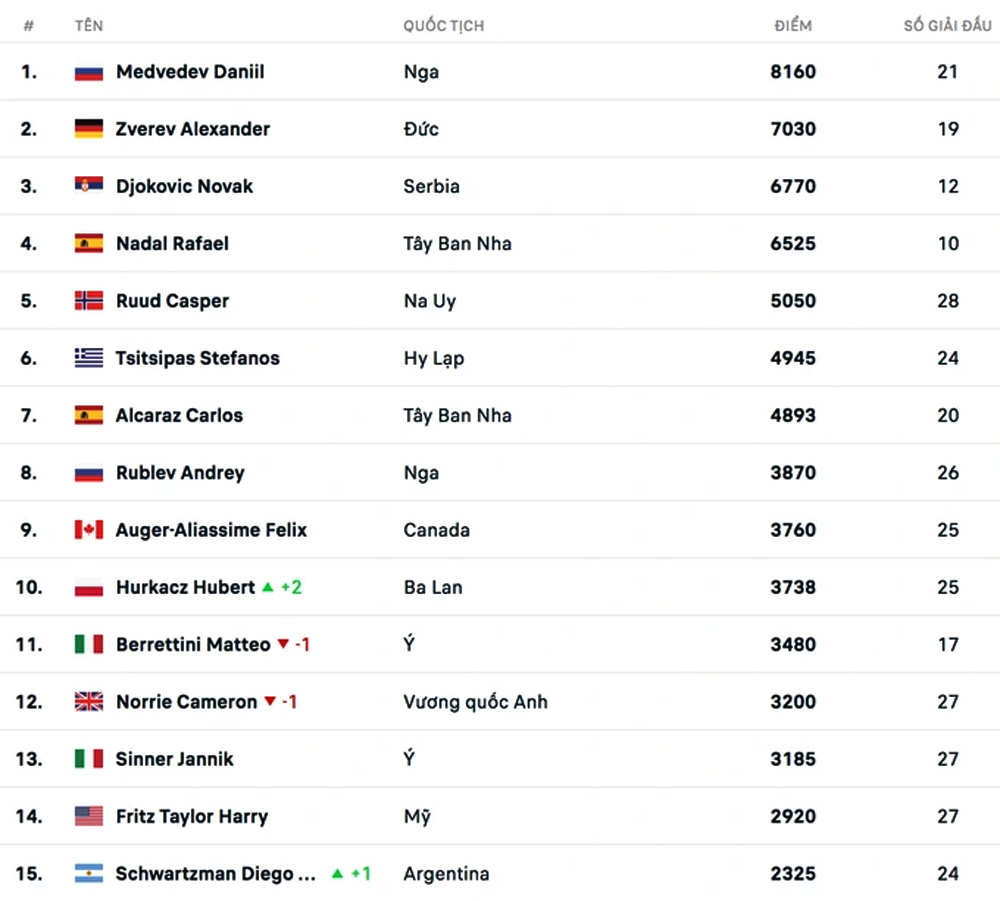Click the QUỐC TỊCH column header
The width and height of the screenshot is (1000, 901).
pyautogui.click(x=444, y=26)
